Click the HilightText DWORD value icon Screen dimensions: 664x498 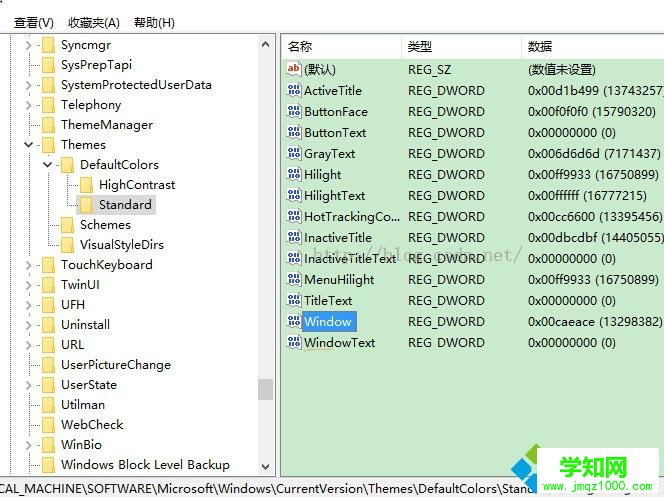pos(294,195)
